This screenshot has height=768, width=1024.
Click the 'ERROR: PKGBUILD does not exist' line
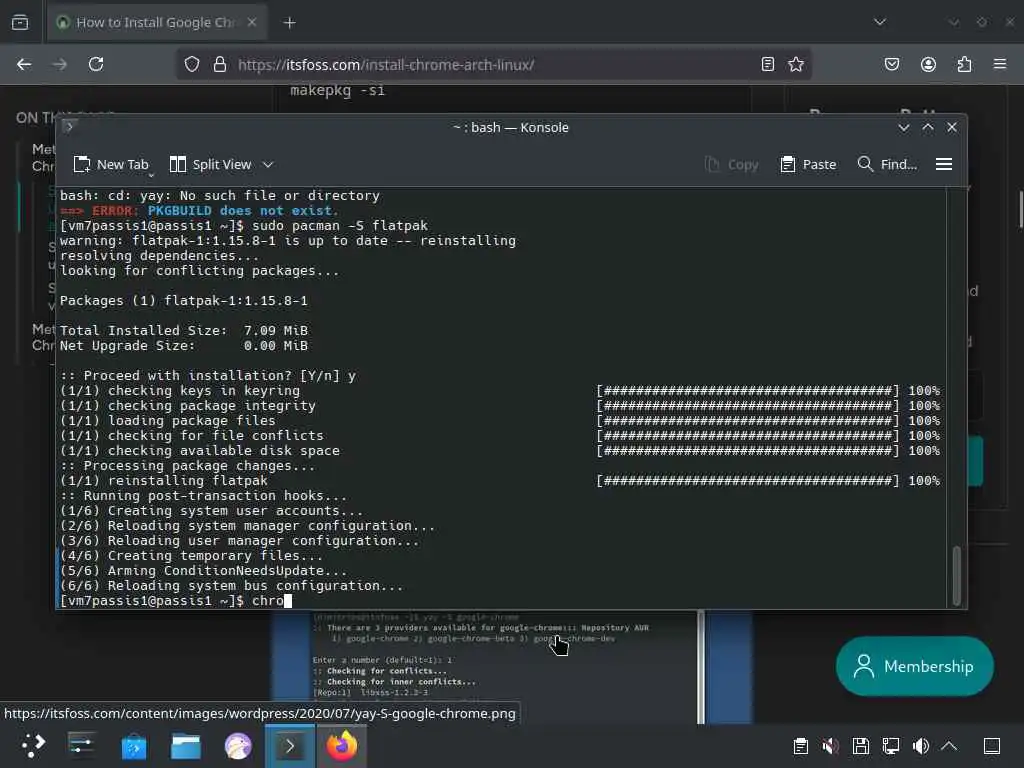(x=199, y=211)
